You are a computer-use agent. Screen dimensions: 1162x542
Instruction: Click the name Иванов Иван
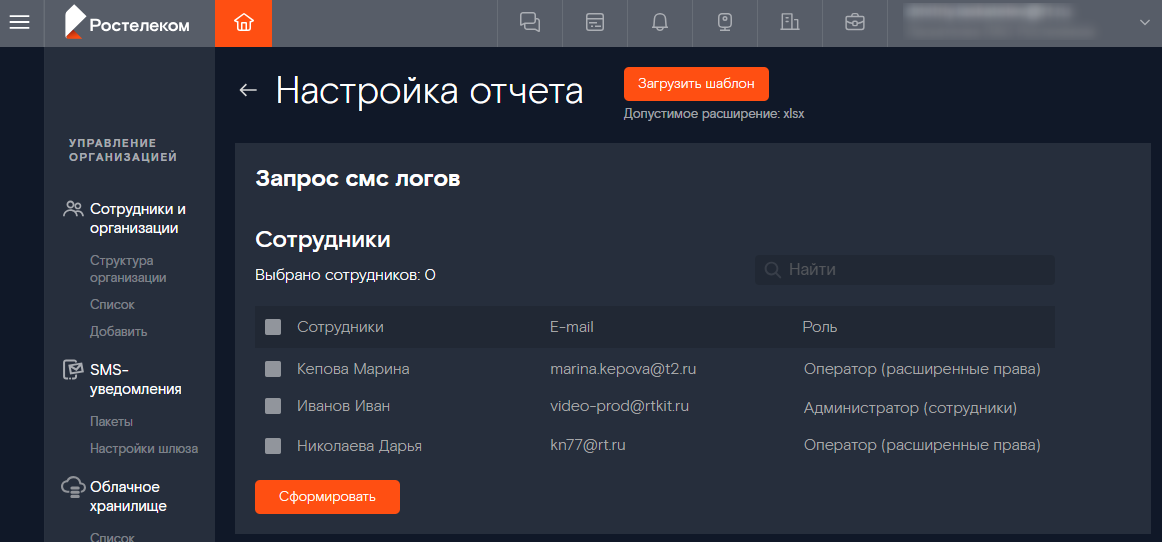point(343,406)
